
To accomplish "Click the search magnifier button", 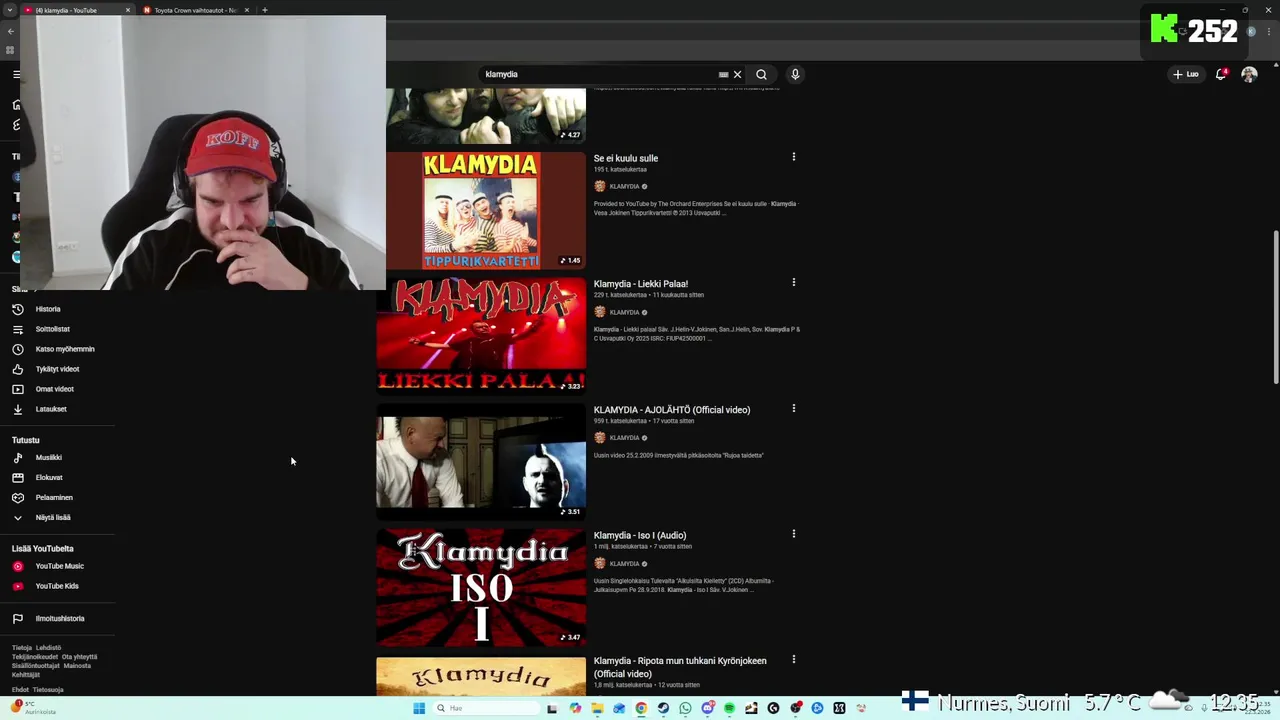I will (761, 74).
